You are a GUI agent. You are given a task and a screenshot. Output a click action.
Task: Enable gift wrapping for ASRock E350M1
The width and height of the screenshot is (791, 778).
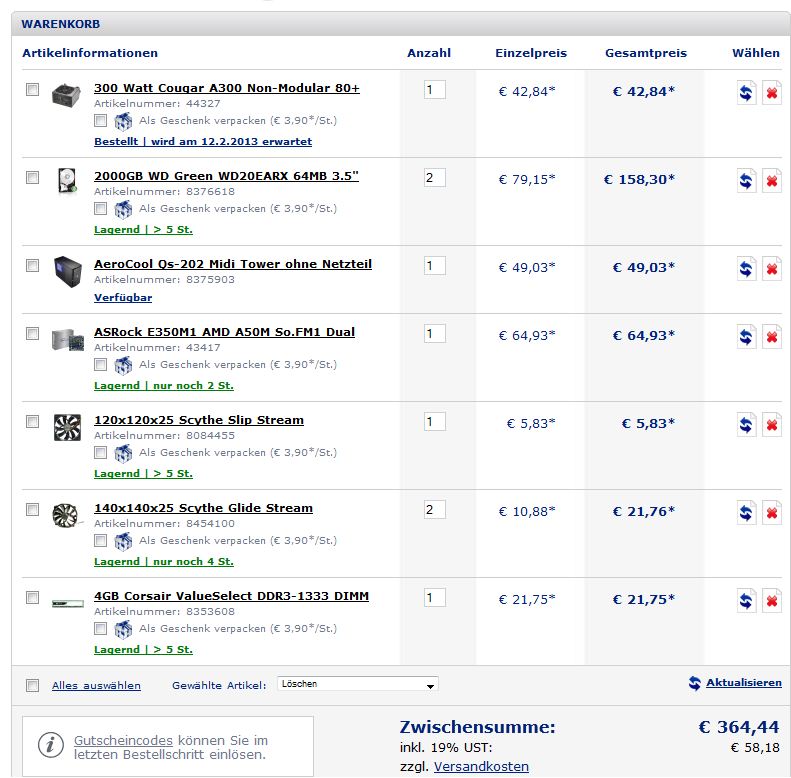coord(100,365)
